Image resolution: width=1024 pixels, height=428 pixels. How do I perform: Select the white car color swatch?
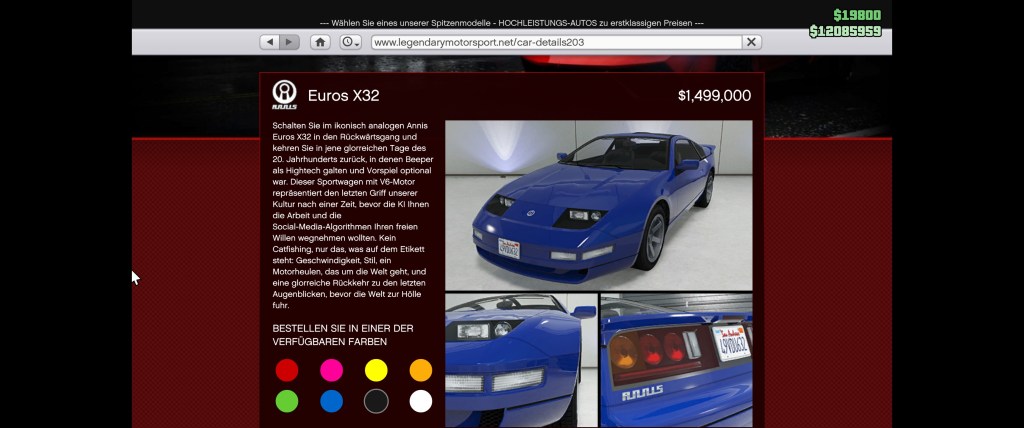(x=421, y=401)
